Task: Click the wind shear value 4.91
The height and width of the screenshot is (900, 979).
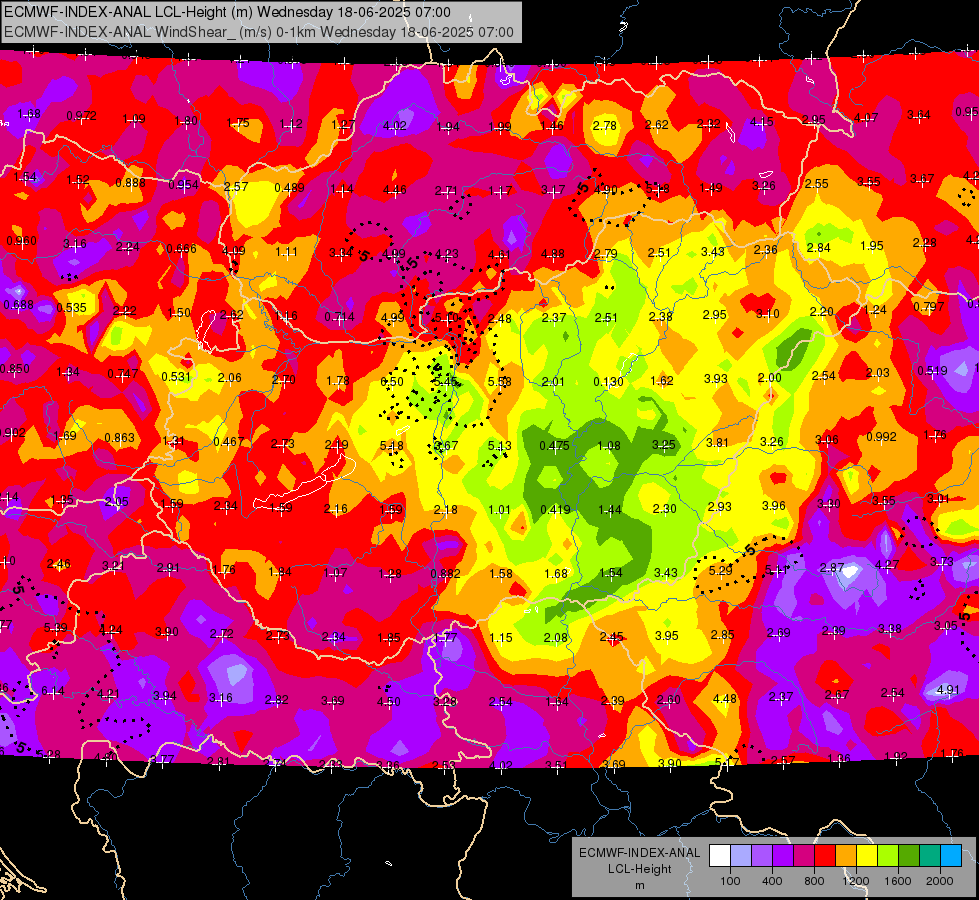Action: (x=948, y=690)
